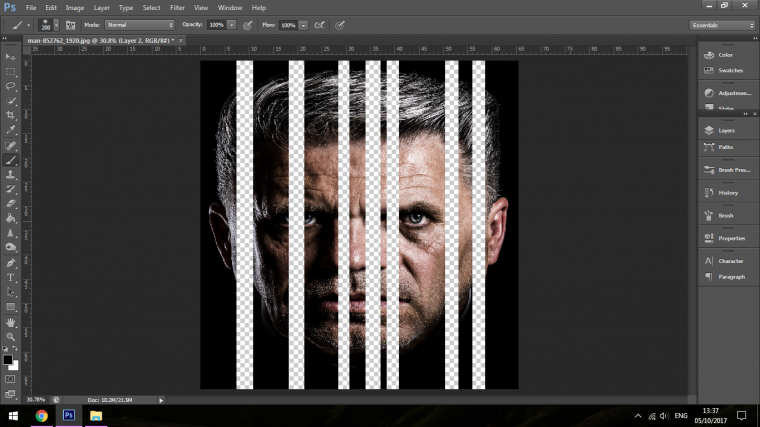Open the Window menu
This screenshot has height=427, width=760.
pos(230,8)
